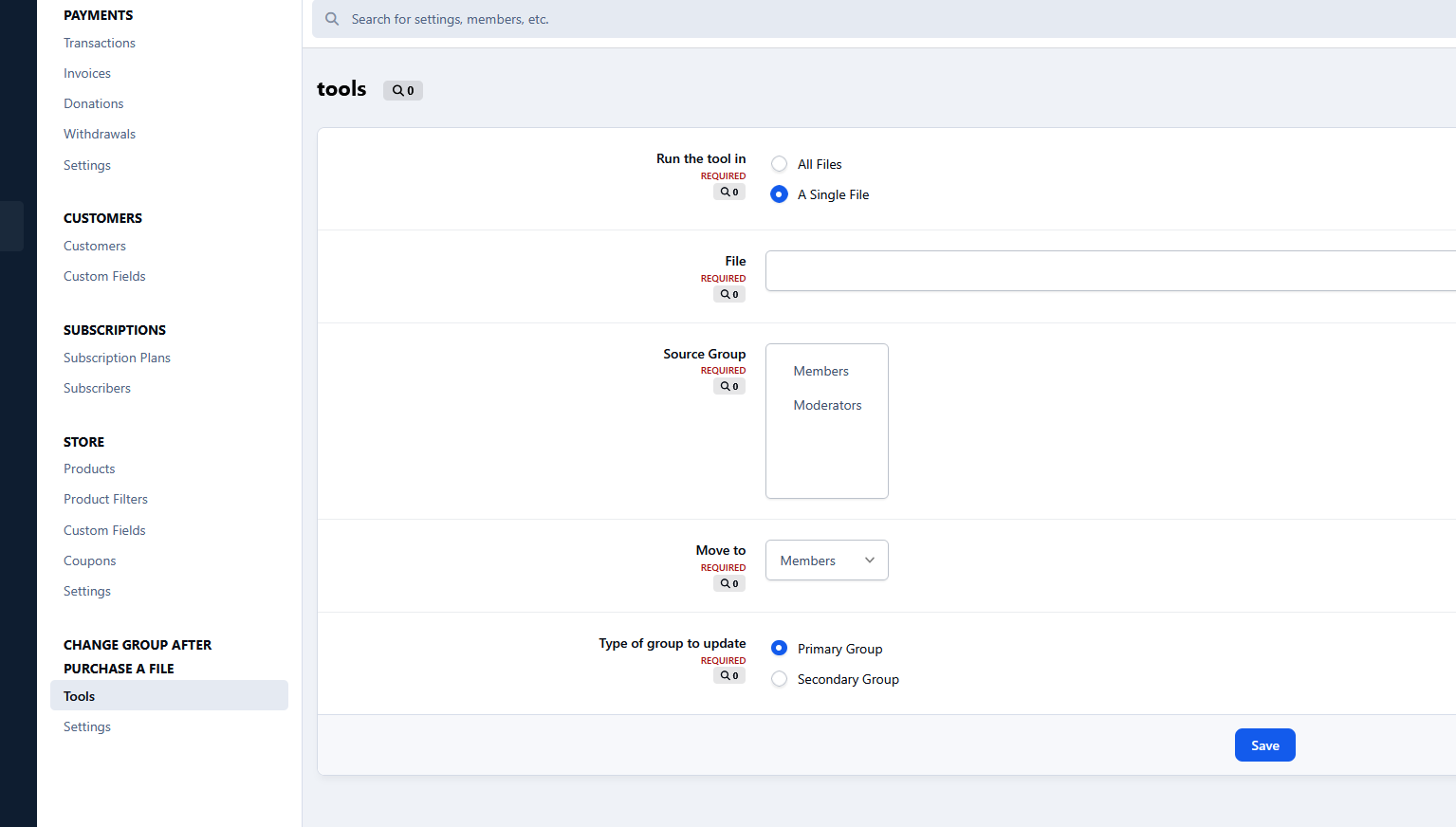
Task: Open the Coupons link under Store
Action: coord(89,561)
